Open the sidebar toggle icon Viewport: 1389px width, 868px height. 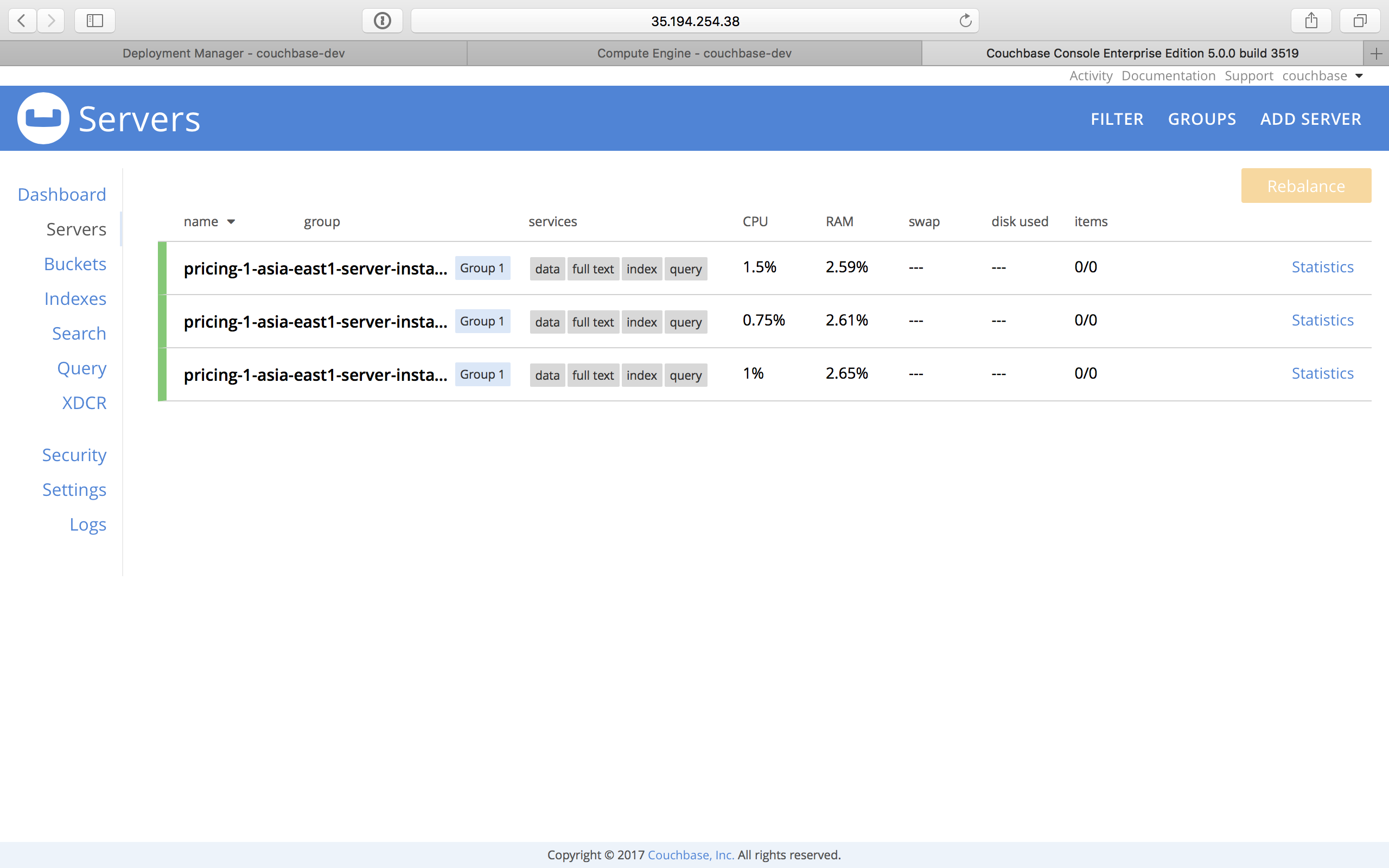pyautogui.click(x=94, y=21)
